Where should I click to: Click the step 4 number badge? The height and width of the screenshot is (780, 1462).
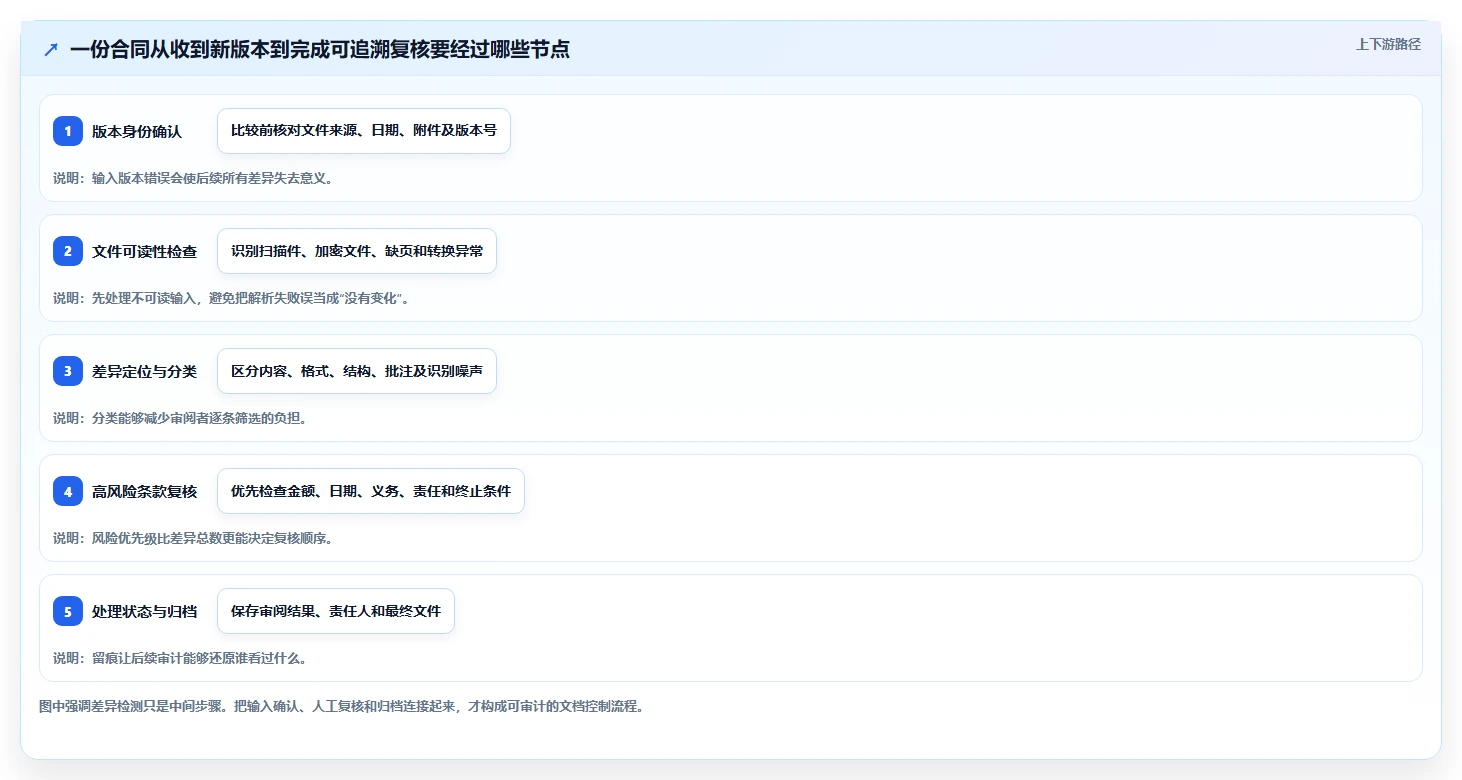(x=68, y=491)
